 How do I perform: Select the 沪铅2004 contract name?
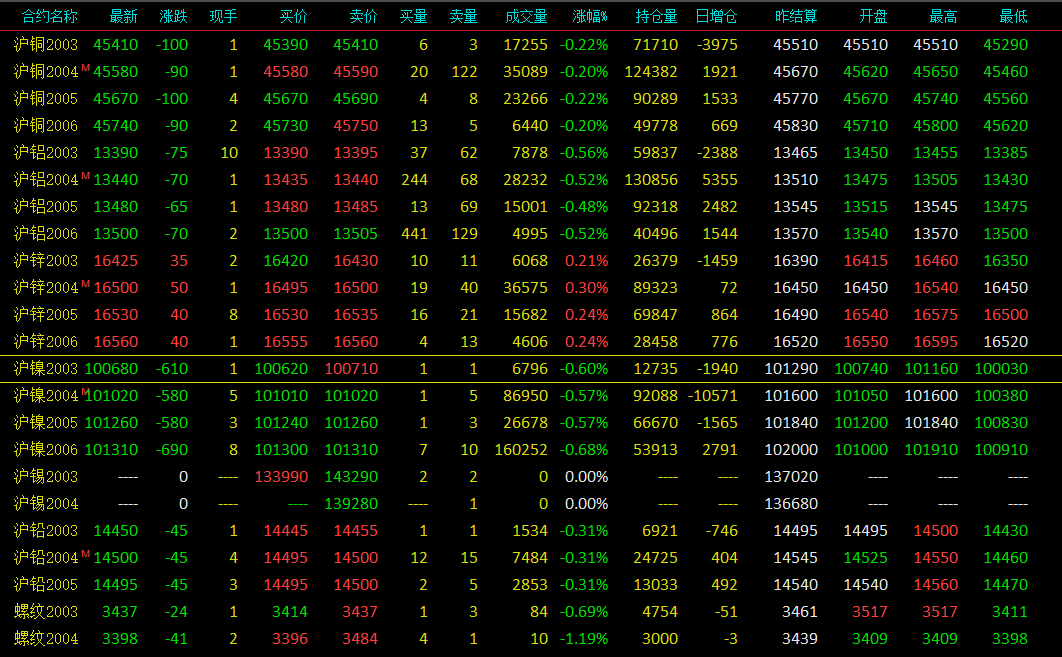point(46,558)
